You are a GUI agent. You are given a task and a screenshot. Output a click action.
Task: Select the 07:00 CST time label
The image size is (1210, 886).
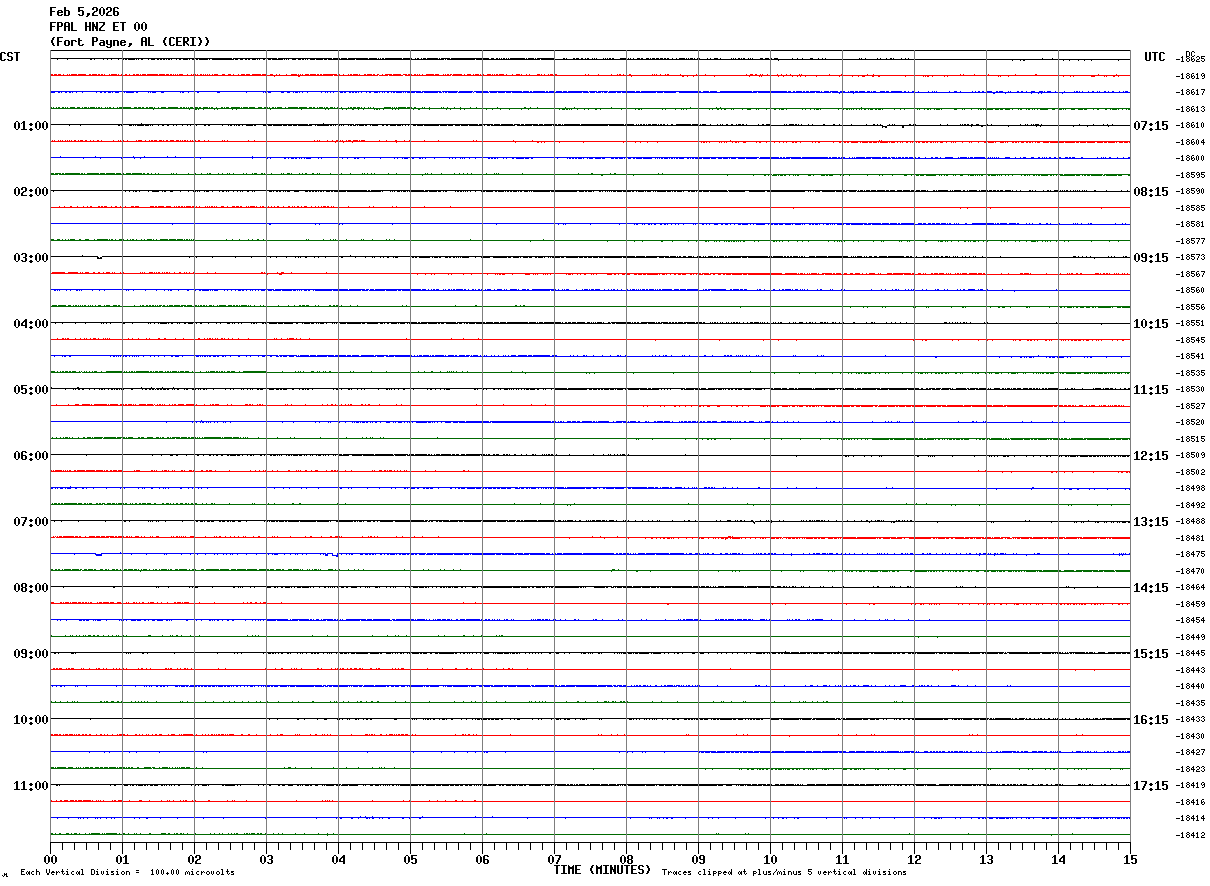coord(31,522)
